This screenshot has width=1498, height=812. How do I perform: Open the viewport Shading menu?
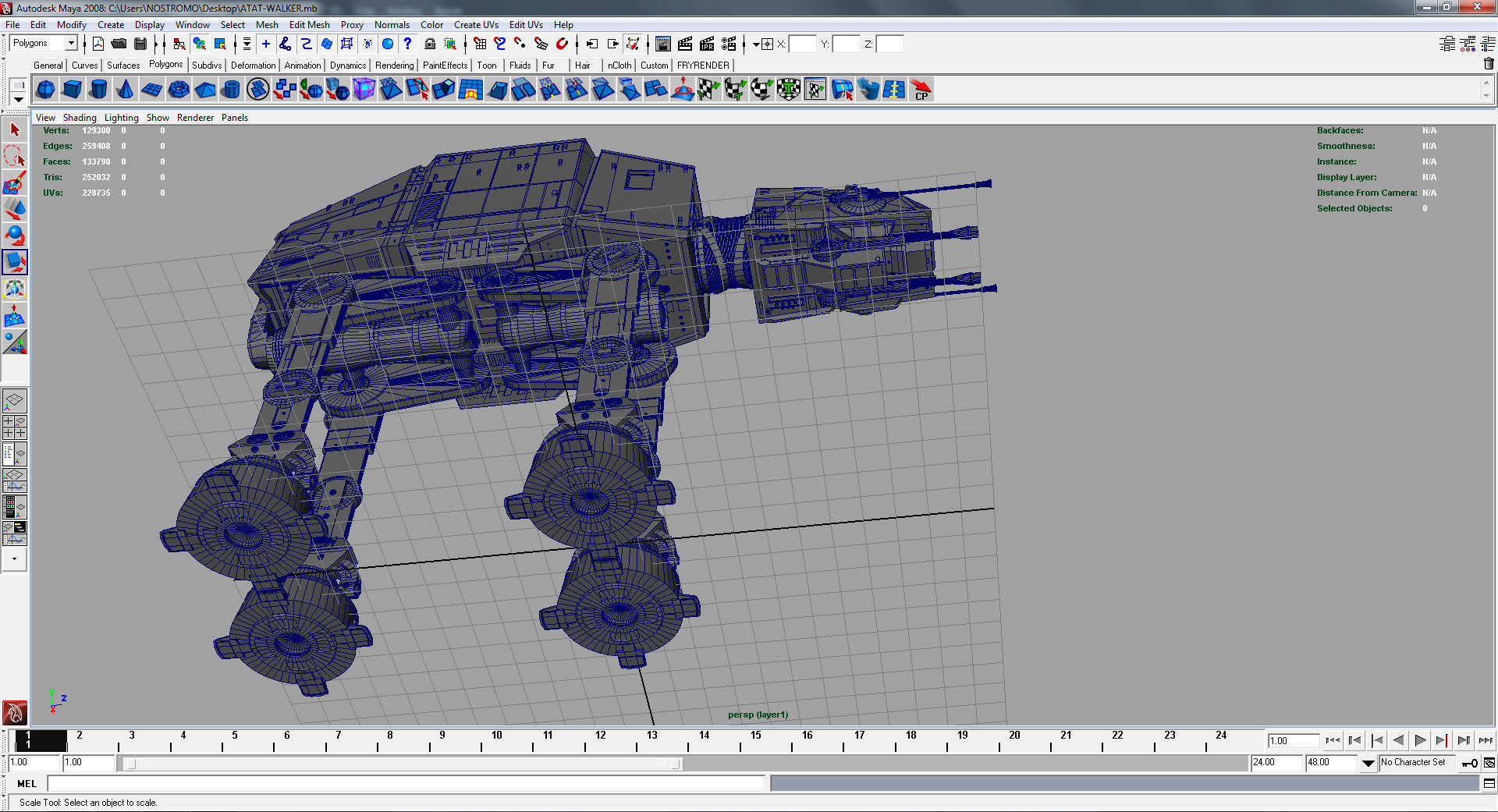pyautogui.click(x=80, y=118)
